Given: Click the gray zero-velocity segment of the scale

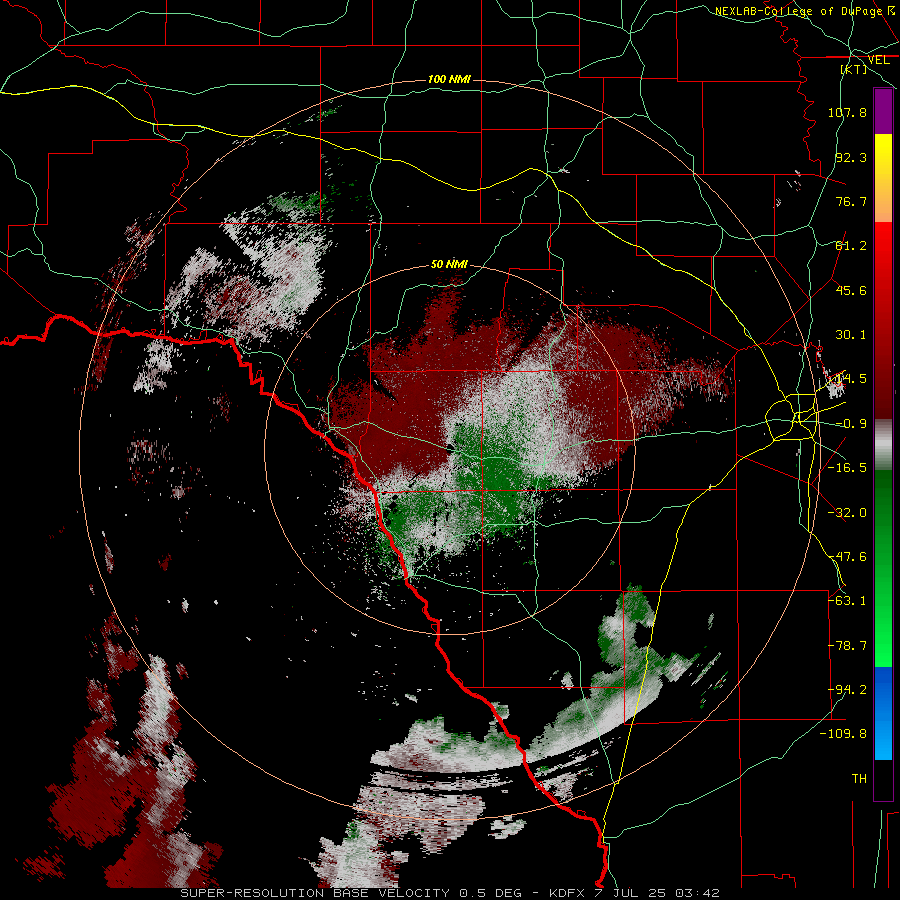Looking at the screenshot, I should click(883, 445).
